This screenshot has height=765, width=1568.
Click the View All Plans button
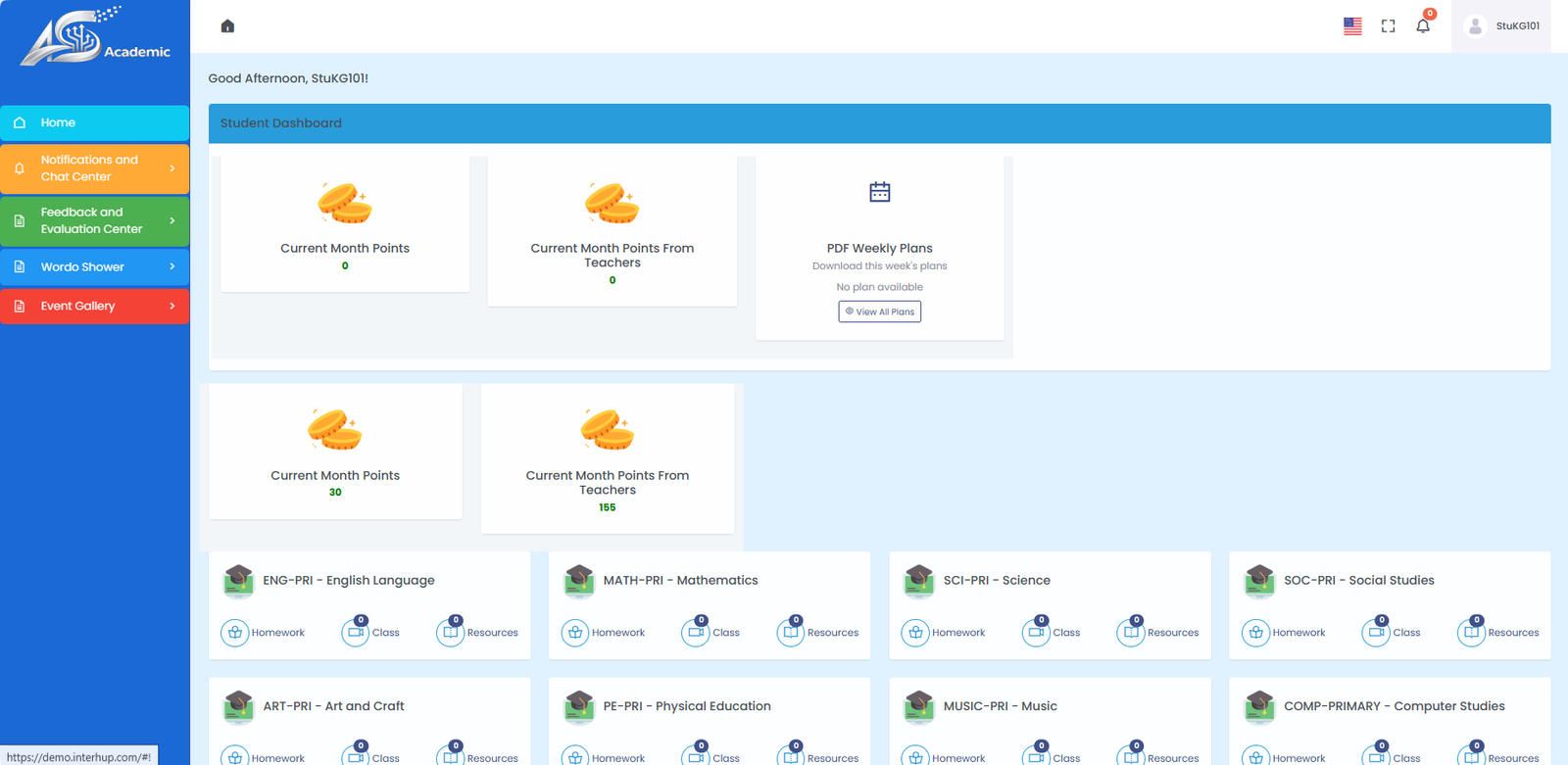[880, 311]
